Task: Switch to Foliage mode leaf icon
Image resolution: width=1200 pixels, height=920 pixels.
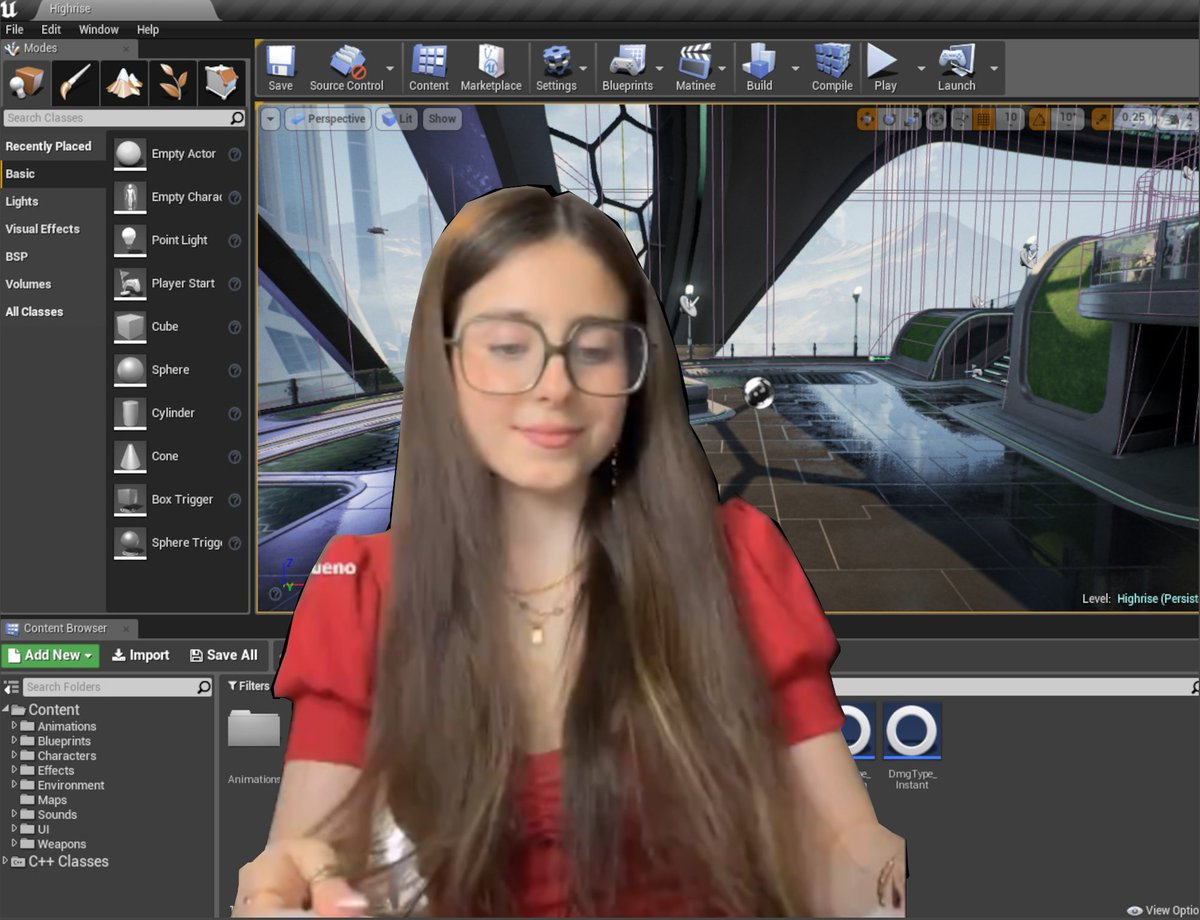Action: [x=173, y=83]
